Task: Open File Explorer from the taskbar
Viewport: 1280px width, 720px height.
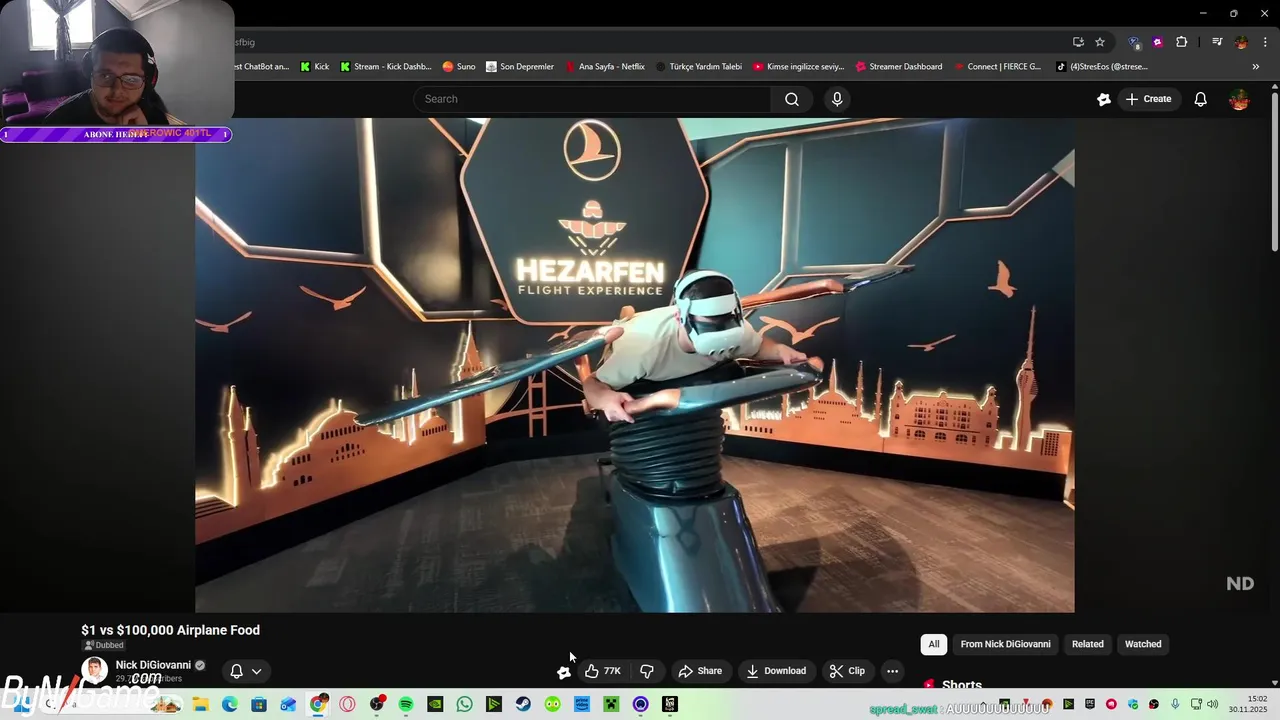Action: point(200,704)
